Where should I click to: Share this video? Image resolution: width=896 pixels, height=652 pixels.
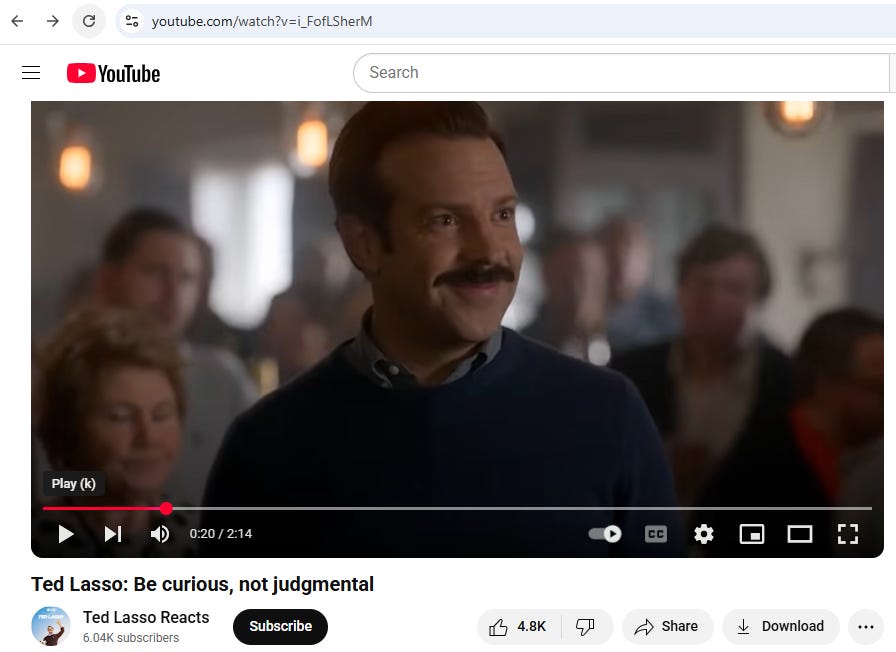(667, 627)
